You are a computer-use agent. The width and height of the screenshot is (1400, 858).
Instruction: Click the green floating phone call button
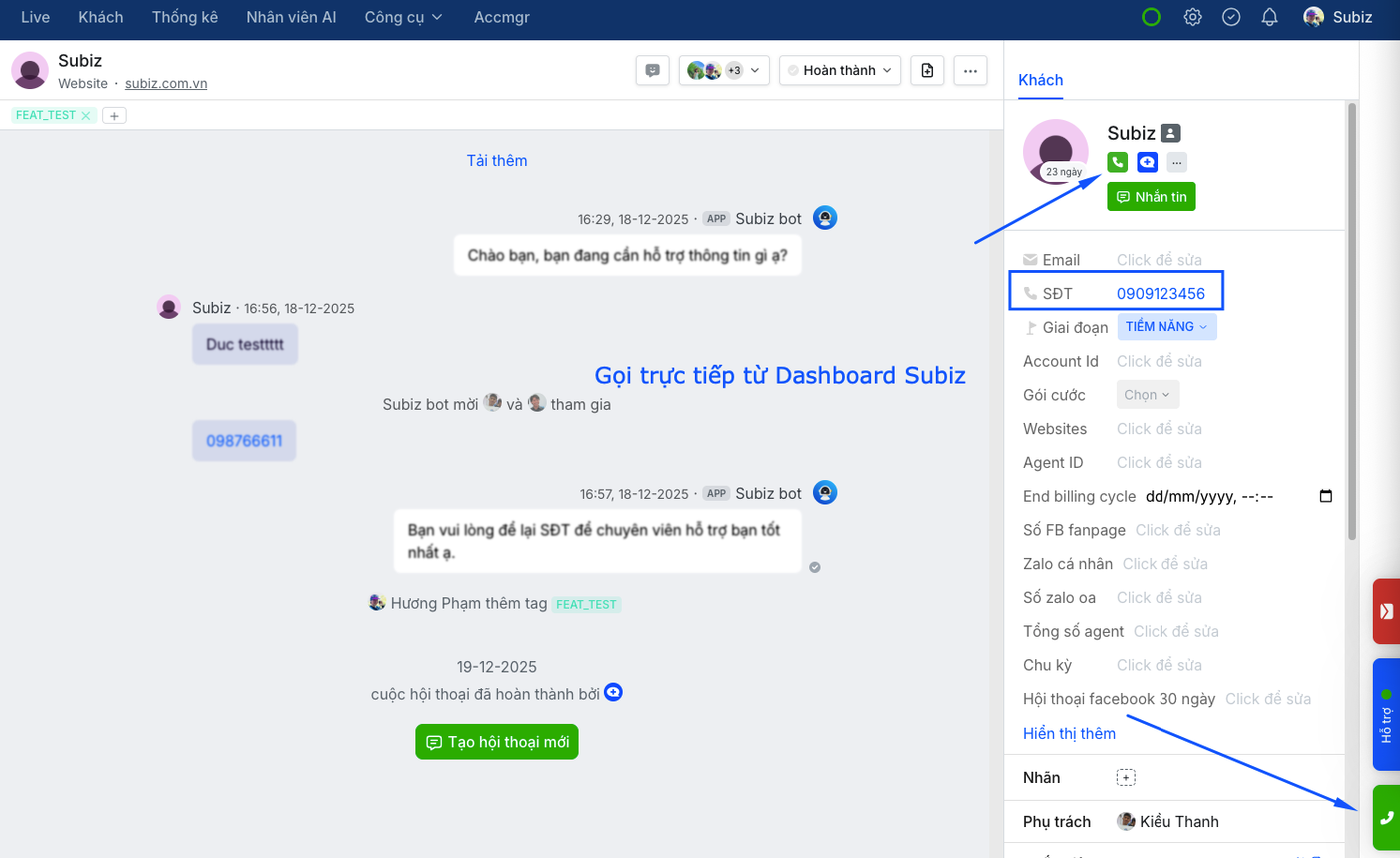point(1386,818)
